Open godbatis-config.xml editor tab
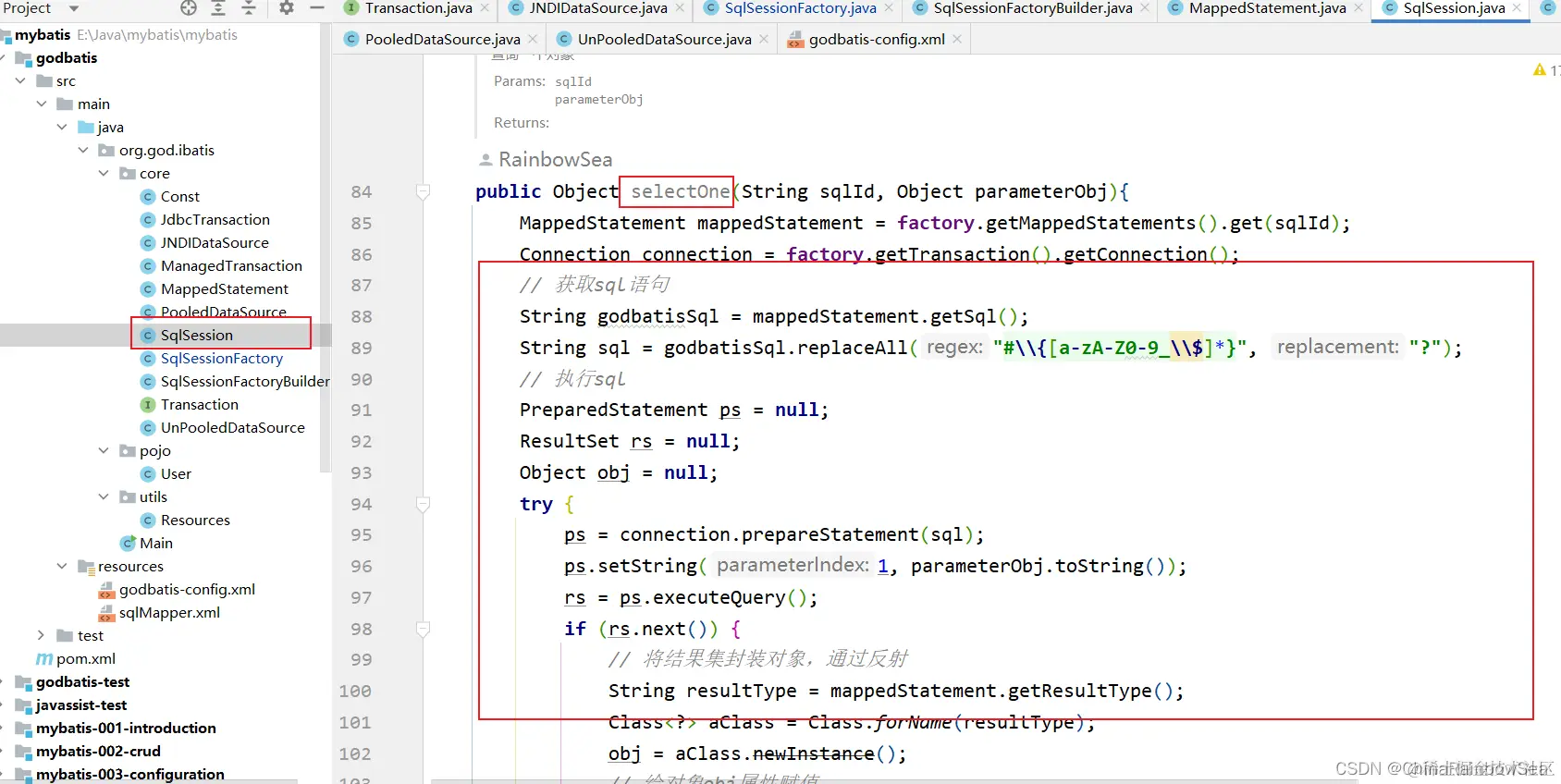The image size is (1561, 784). [x=877, y=39]
